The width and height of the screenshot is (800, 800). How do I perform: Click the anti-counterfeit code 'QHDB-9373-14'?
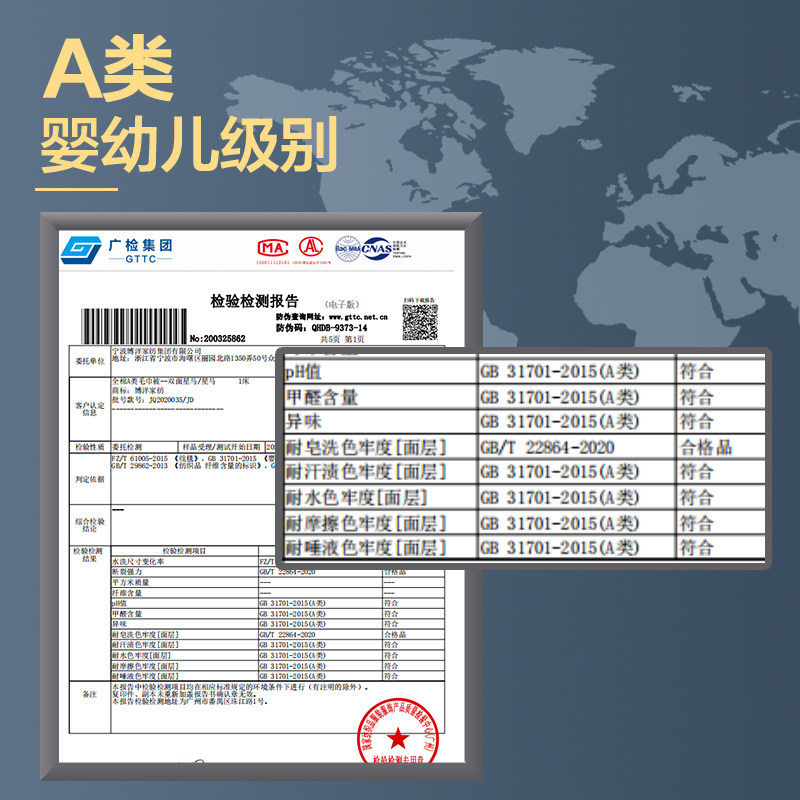[x=339, y=328]
